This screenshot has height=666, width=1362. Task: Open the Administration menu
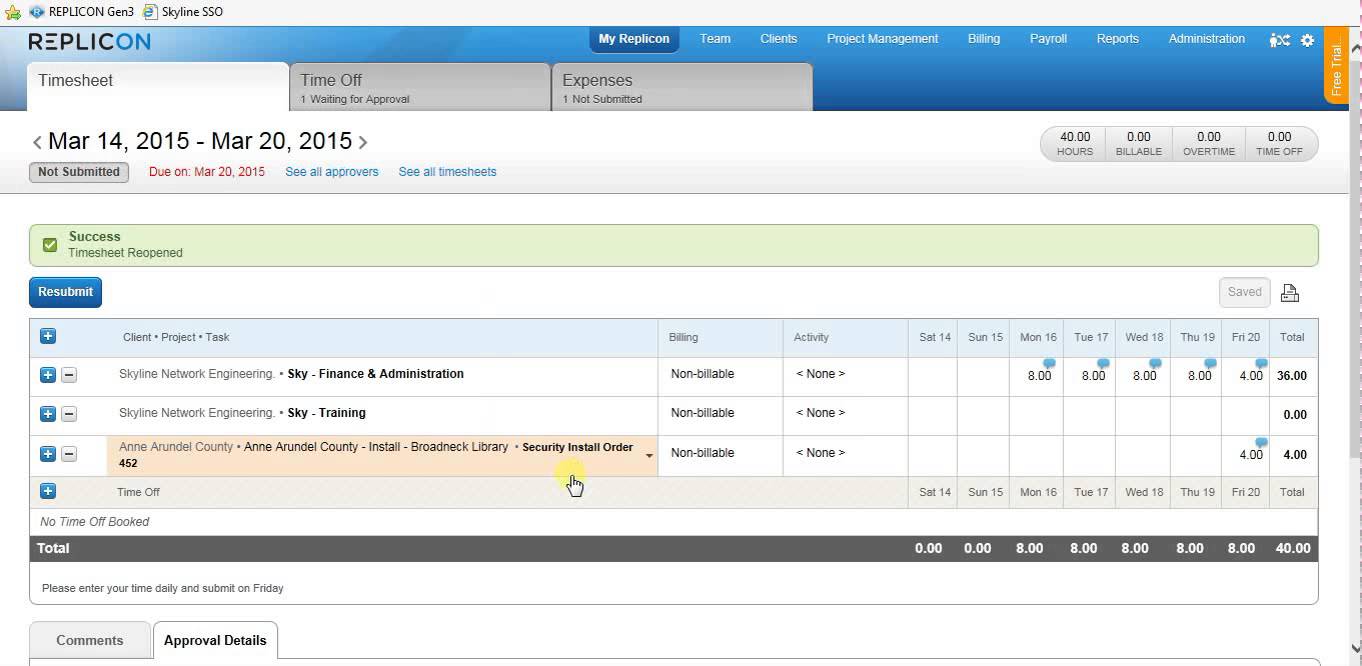coord(1206,39)
